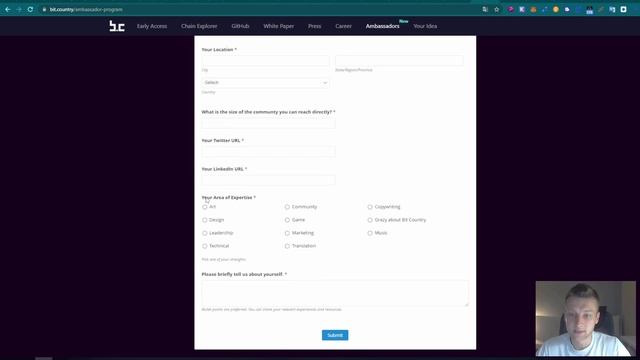This screenshot has height=360, width=640.
Task: Click the State/Region/Province input field
Action: click(x=399, y=60)
